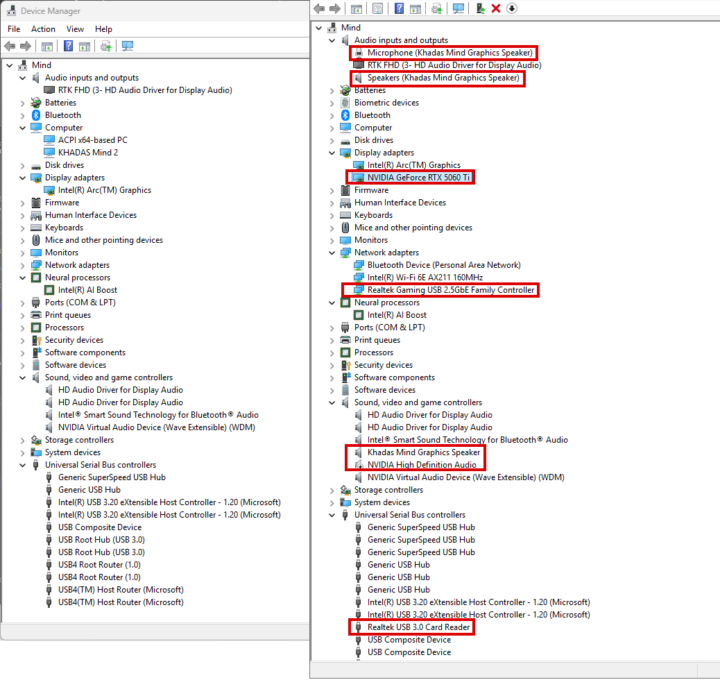Click NVIDIA GeForce RTX 5060 Ti icon
This screenshot has height=680, width=720.
tap(358, 177)
